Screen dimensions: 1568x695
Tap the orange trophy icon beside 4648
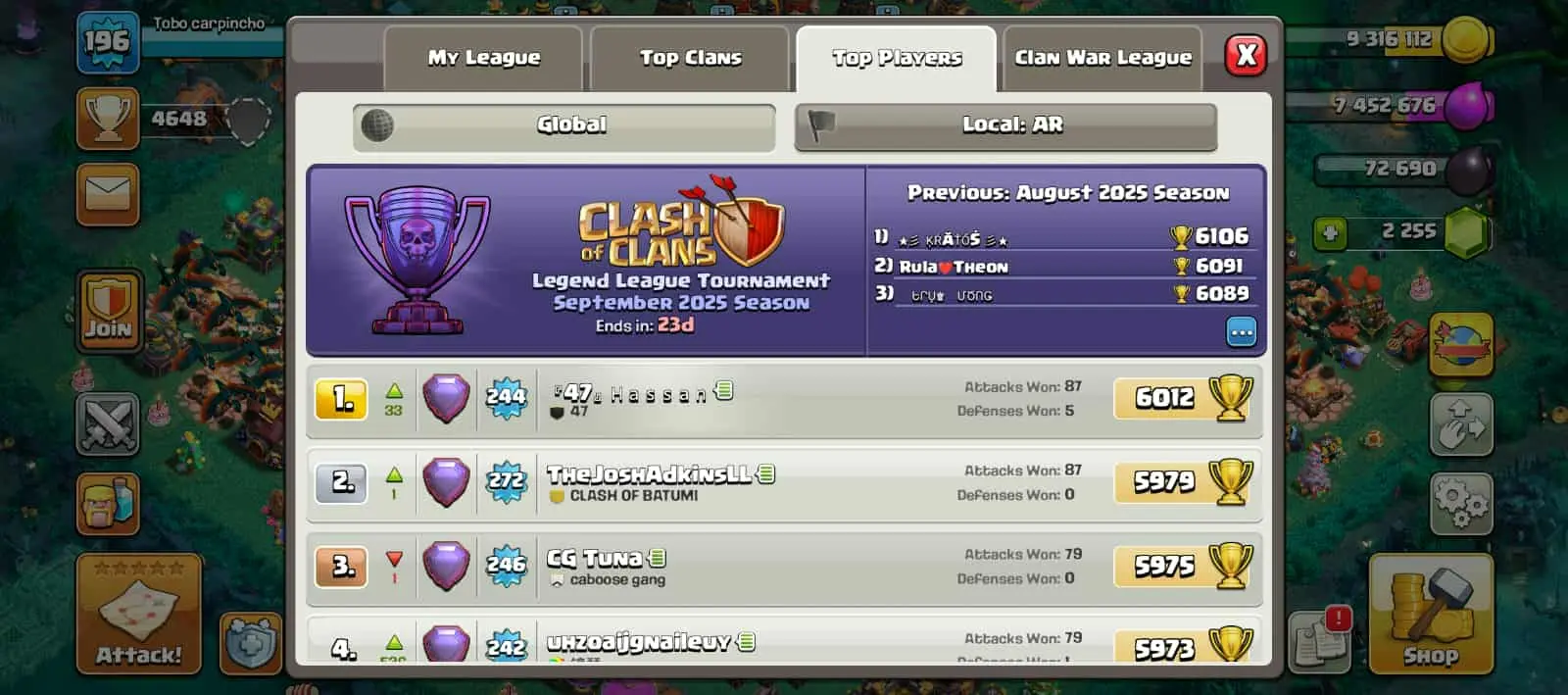108,119
